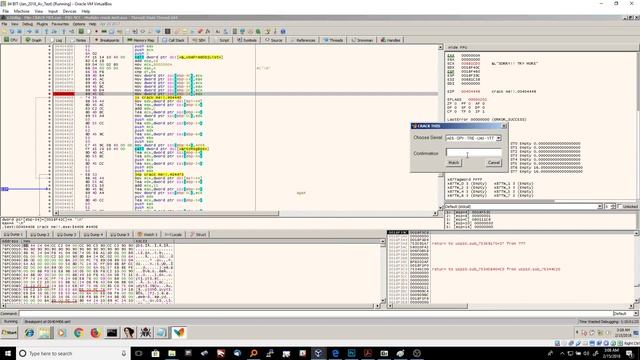Screen dimensions: 640x360
Task: Click the crack me app icon on VM taskbar
Action: point(179,333)
